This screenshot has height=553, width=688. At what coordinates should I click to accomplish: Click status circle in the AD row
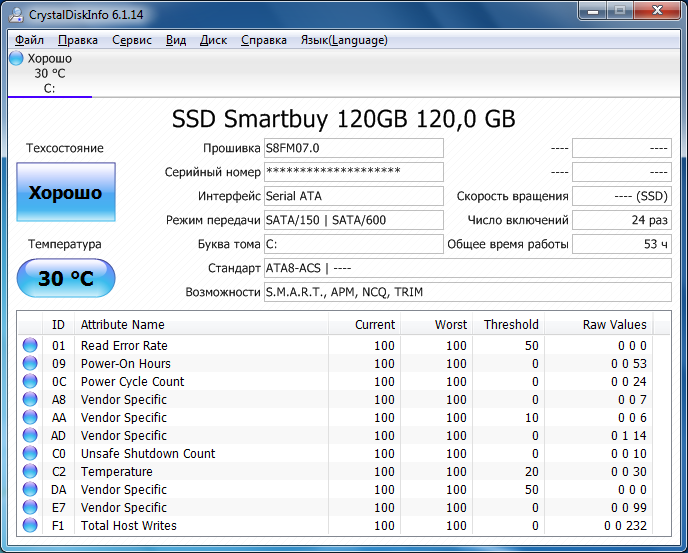coord(30,435)
